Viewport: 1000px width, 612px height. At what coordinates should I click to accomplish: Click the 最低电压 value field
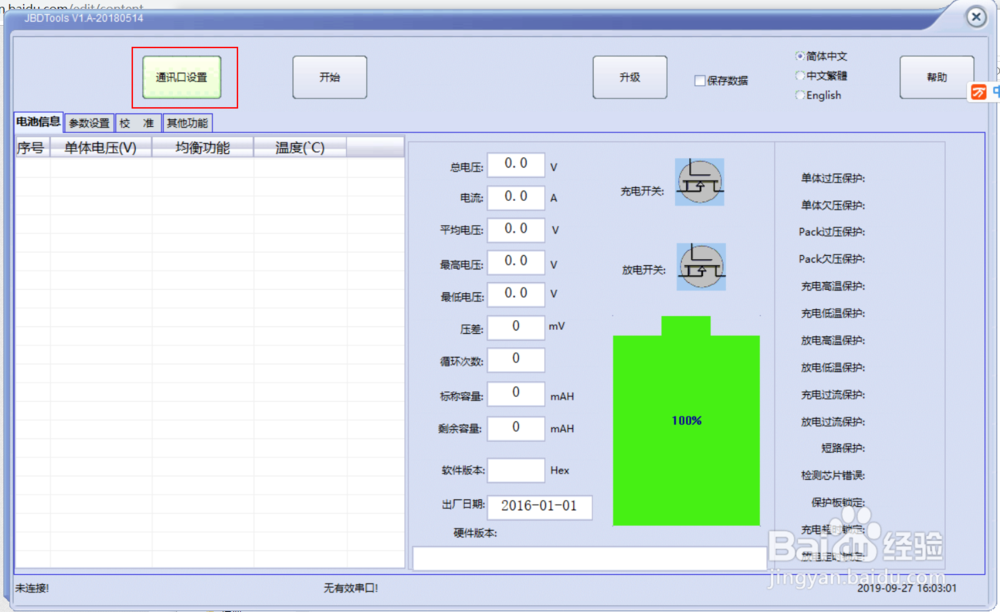(x=516, y=294)
